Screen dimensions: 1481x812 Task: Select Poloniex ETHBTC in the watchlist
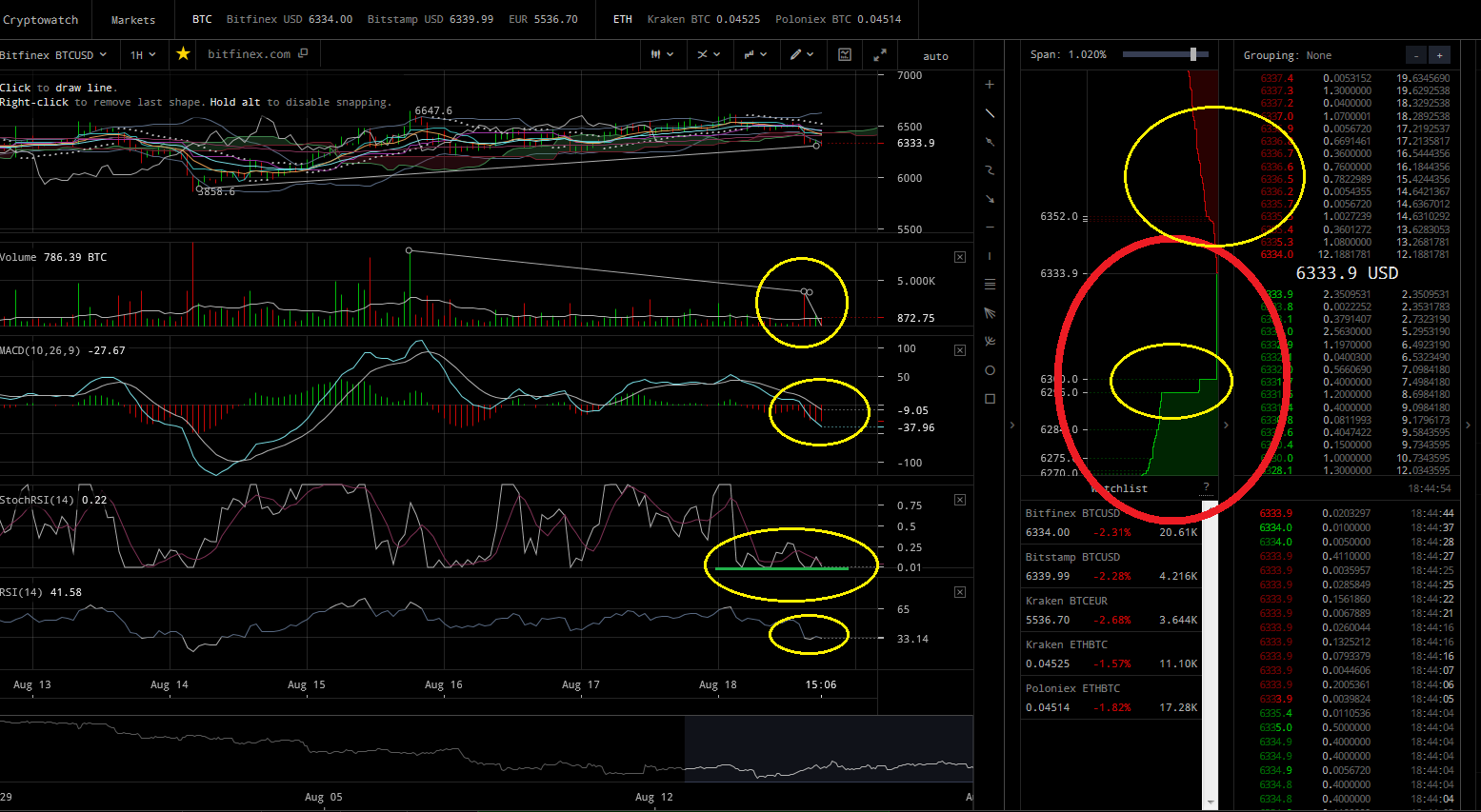(x=1111, y=698)
